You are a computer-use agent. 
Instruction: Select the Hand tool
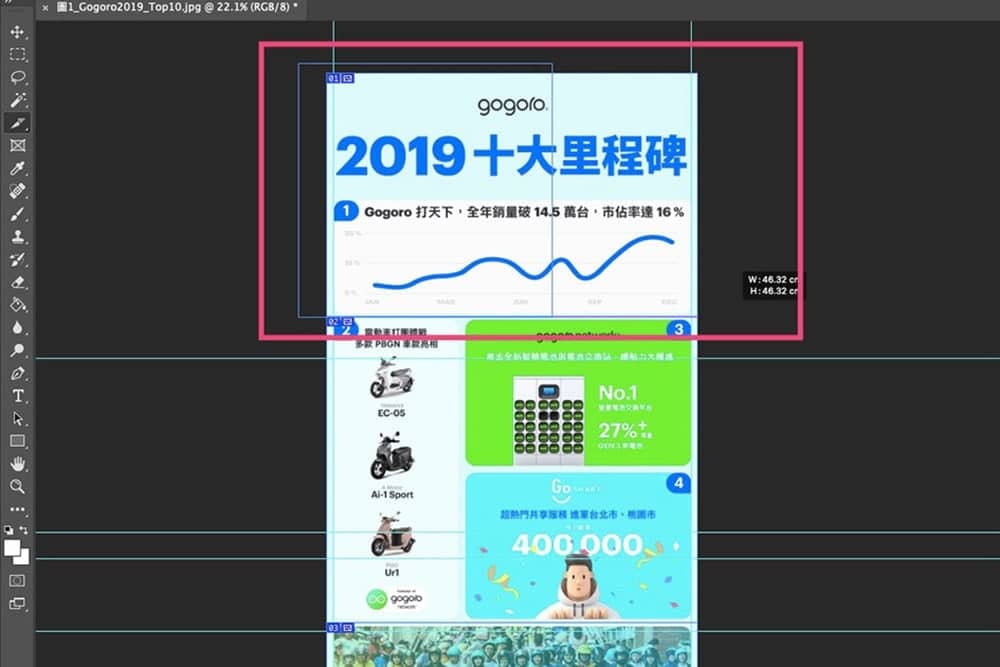tap(17, 464)
